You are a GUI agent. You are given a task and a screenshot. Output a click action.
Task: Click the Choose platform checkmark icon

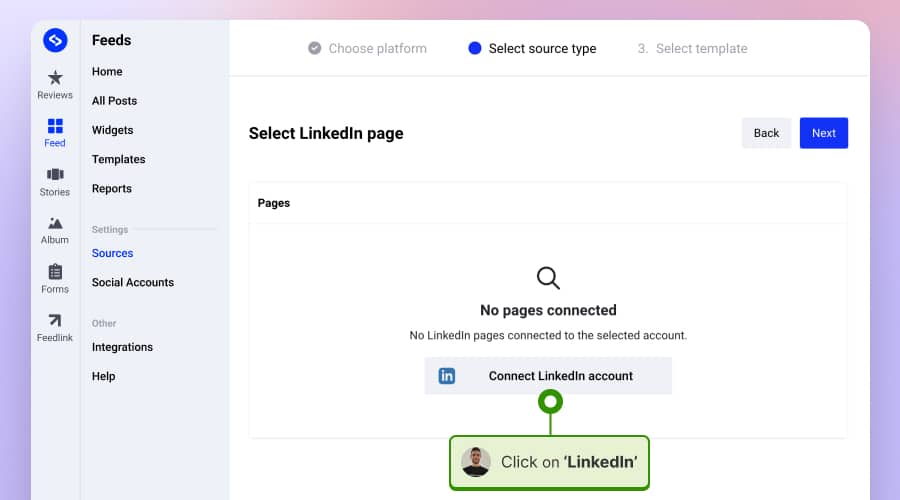click(315, 48)
